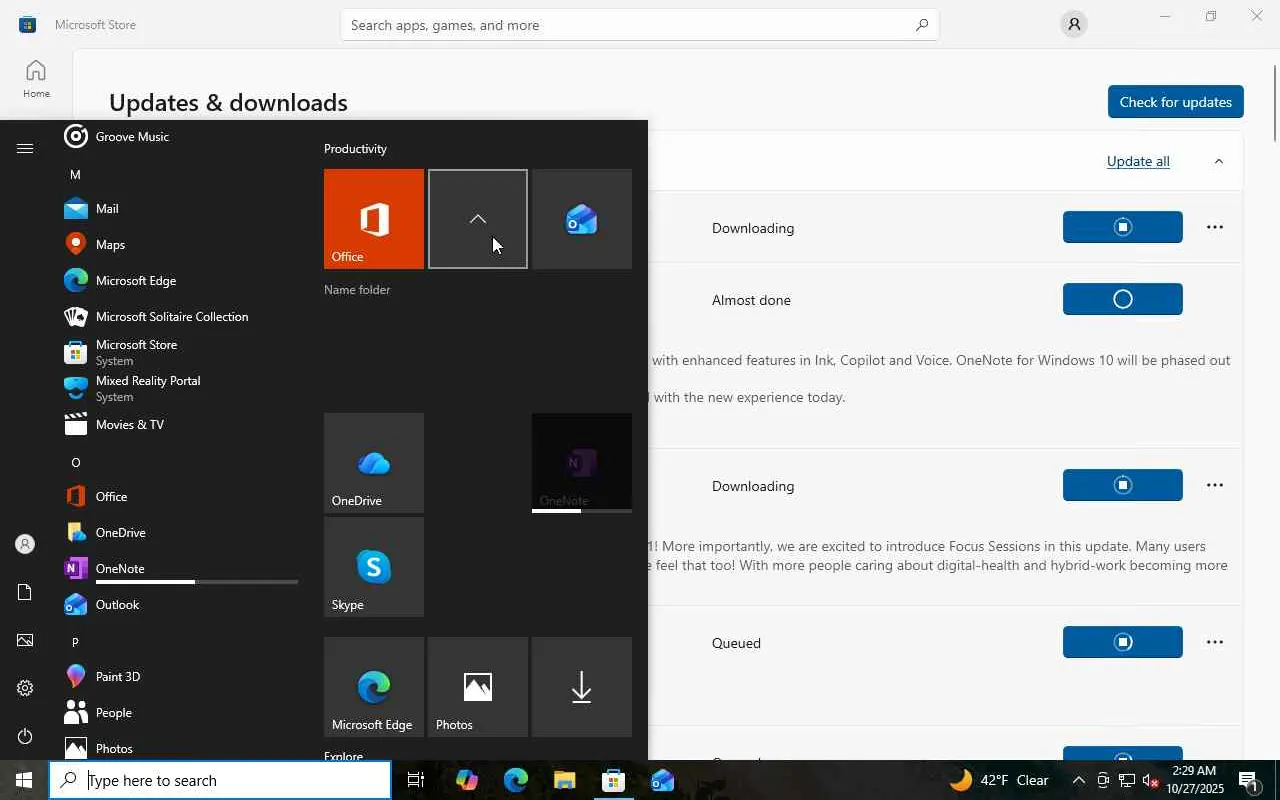Launch Copilot from the taskbar
Viewport: 1280px width, 800px height.
click(x=466, y=780)
